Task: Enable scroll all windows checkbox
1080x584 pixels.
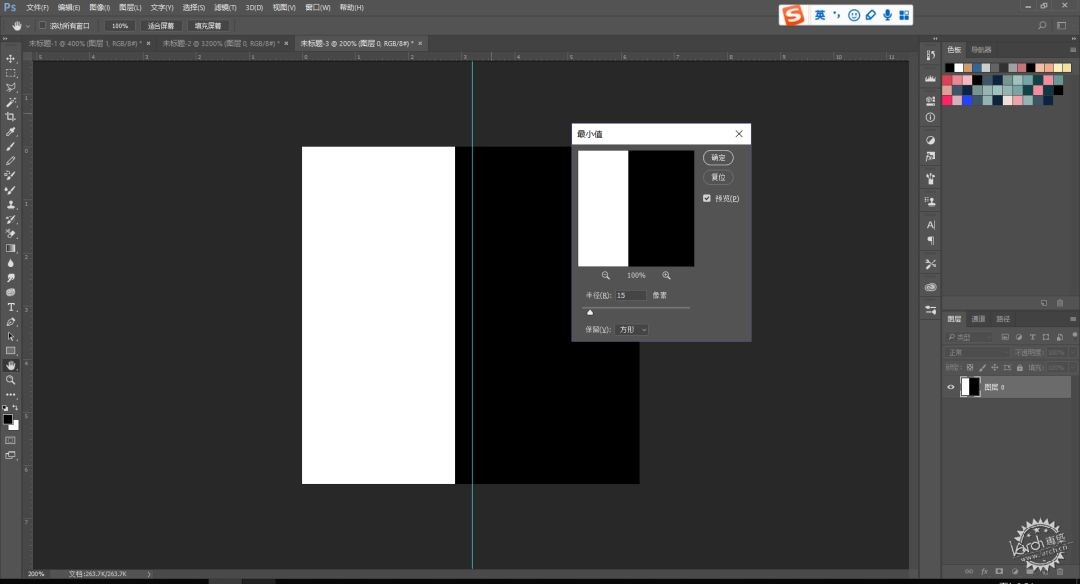Action: coord(43,25)
